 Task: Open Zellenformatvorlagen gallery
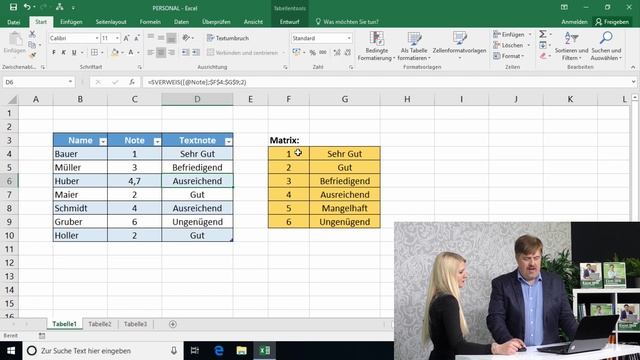coord(459,46)
